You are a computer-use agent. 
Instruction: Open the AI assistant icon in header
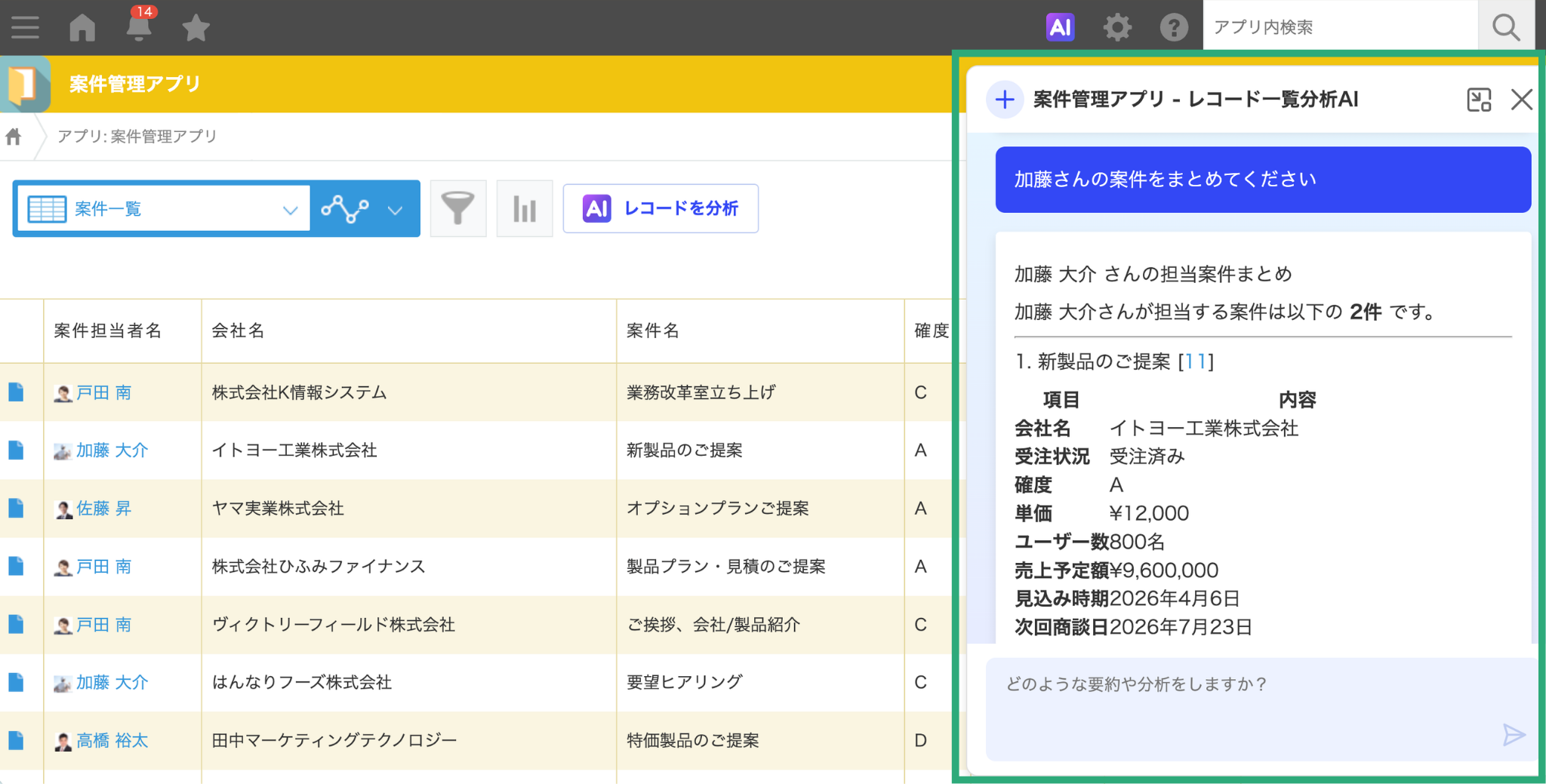(x=1060, y=28)
